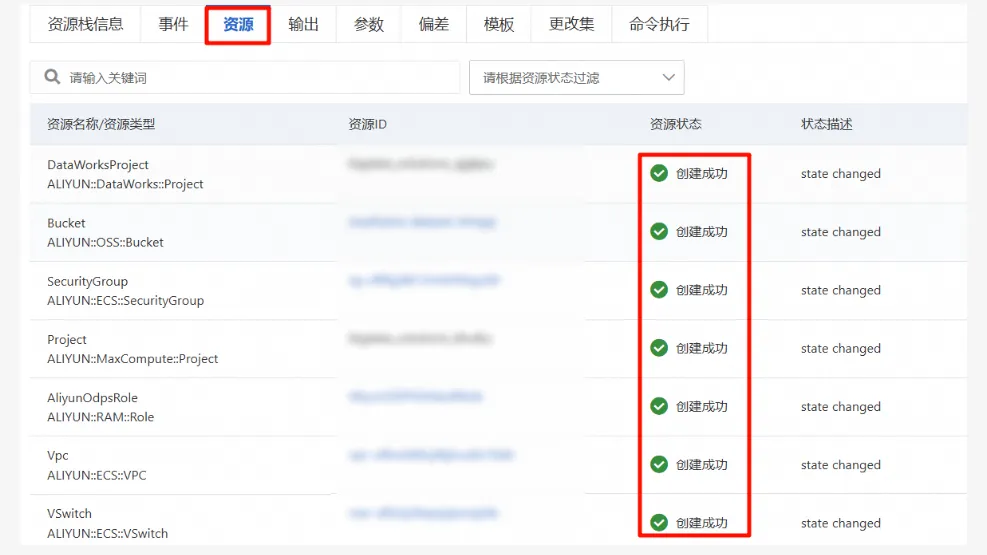The height and width of the screenshot is (555, 987).
Task: Open the SecurityGroup resource ID link
Action: click(x=424, y=280)
